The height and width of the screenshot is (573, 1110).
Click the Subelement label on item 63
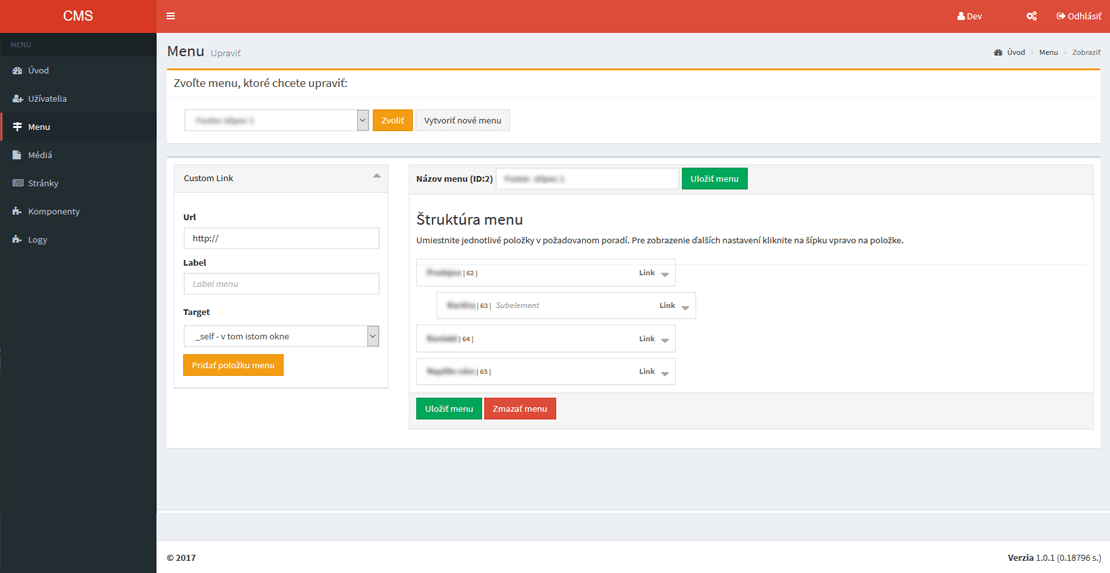click(x=517, y=305)
